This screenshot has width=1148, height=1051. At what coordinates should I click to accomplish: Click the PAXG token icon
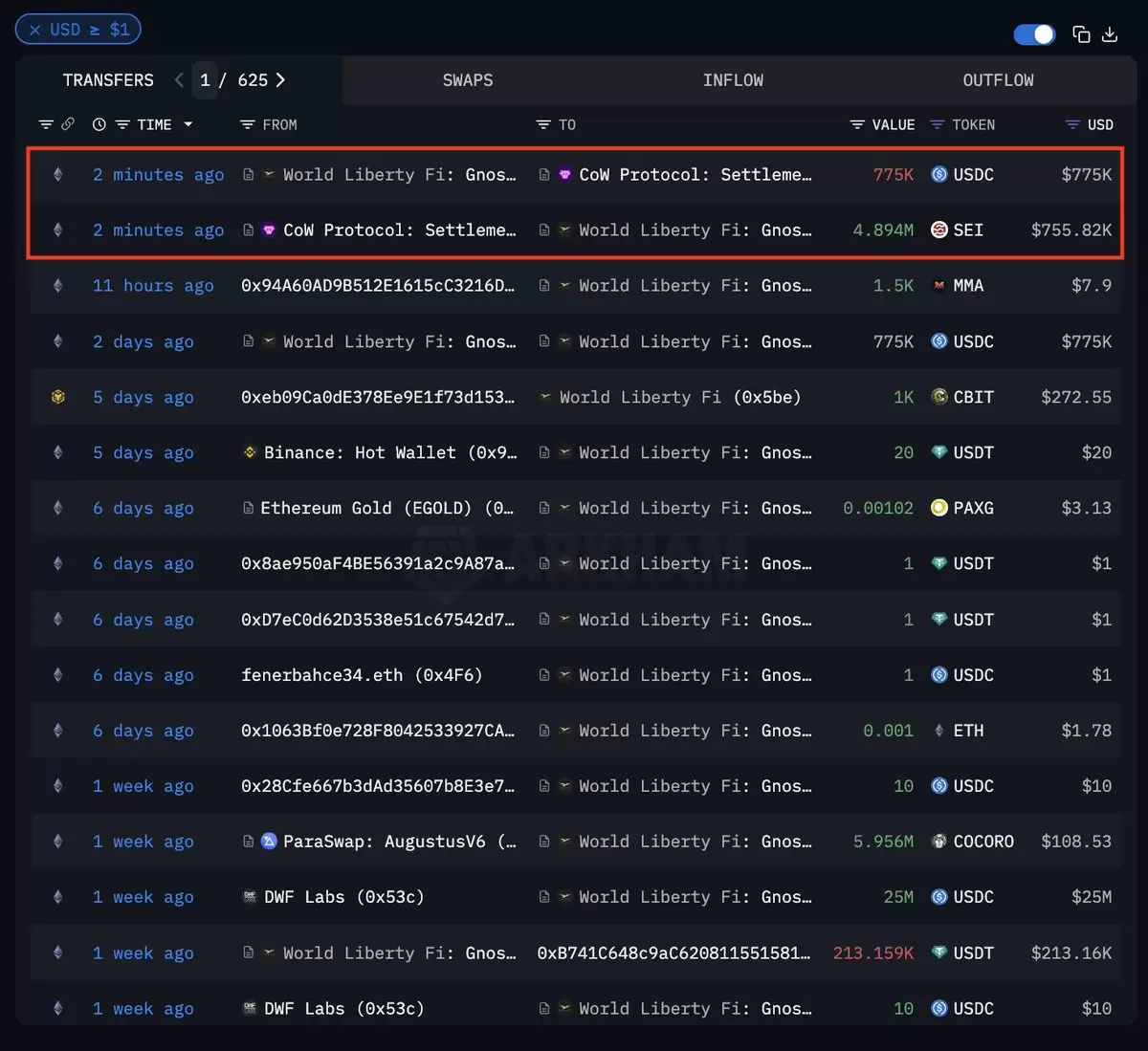pyautogui.click(x=939, y=508)
